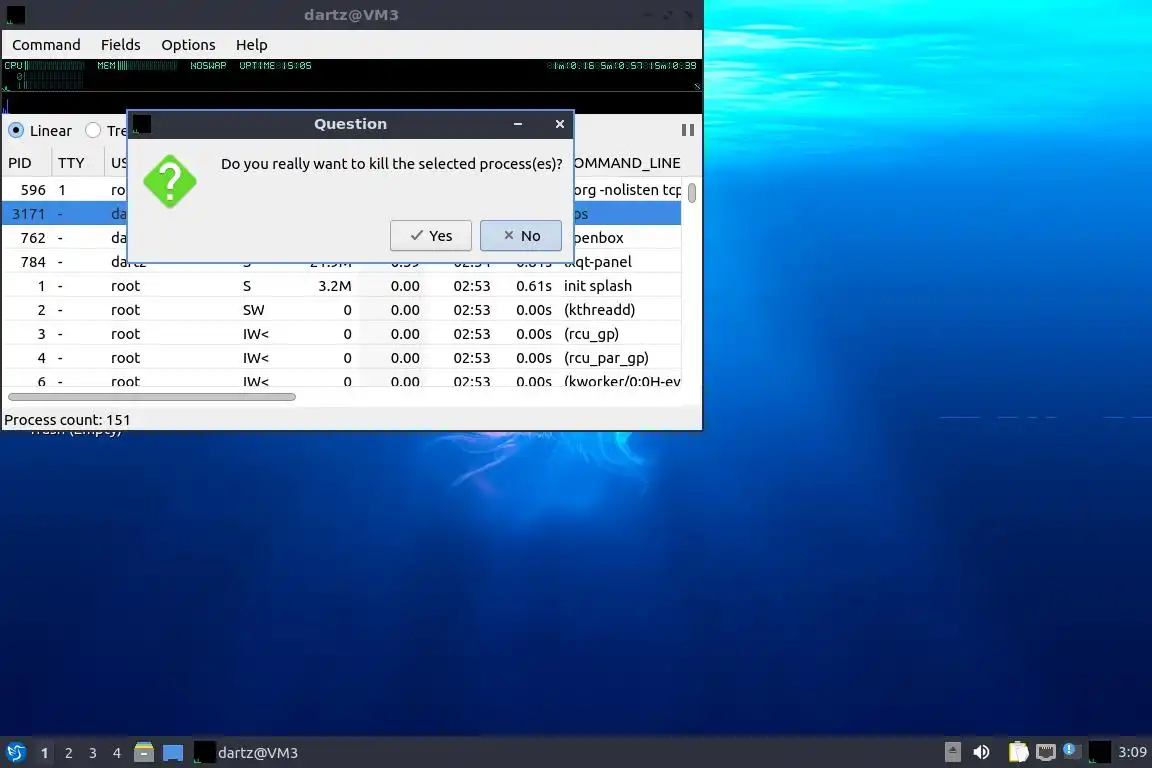Pause process list updates
The height and width of the screenshot is (768, 1152).
tap(688, 130)
